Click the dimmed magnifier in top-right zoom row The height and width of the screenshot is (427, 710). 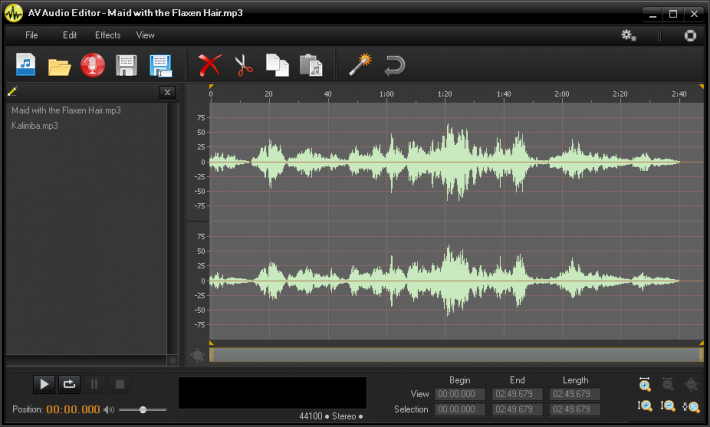click(691, 384)
